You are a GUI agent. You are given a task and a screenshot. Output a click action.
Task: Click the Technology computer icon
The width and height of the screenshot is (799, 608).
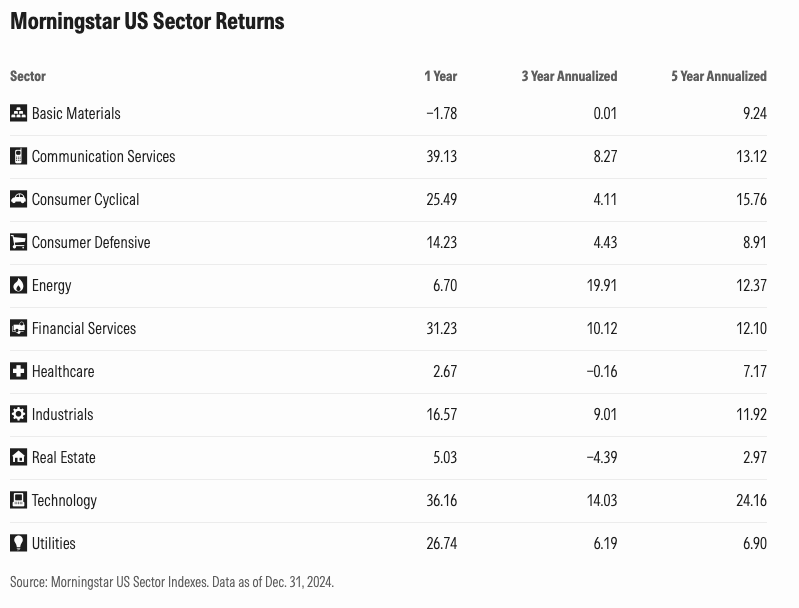pyautogui.click(x=18, y=500)
